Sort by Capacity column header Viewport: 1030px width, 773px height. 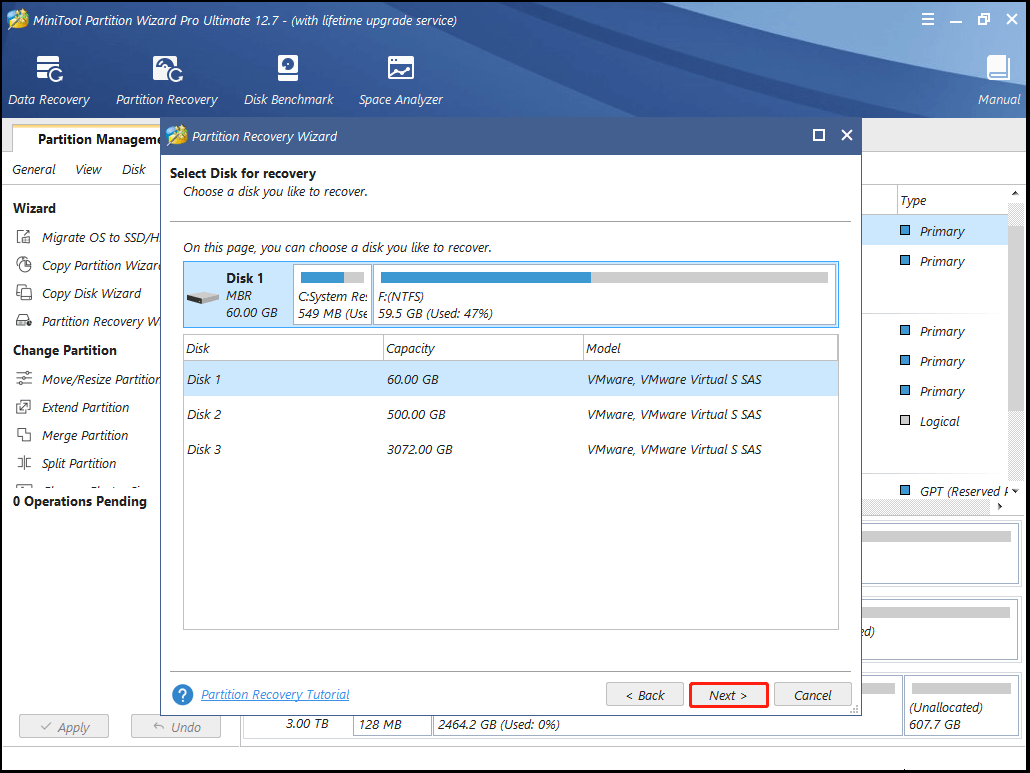pyautogui.click(x=483, y=348)
